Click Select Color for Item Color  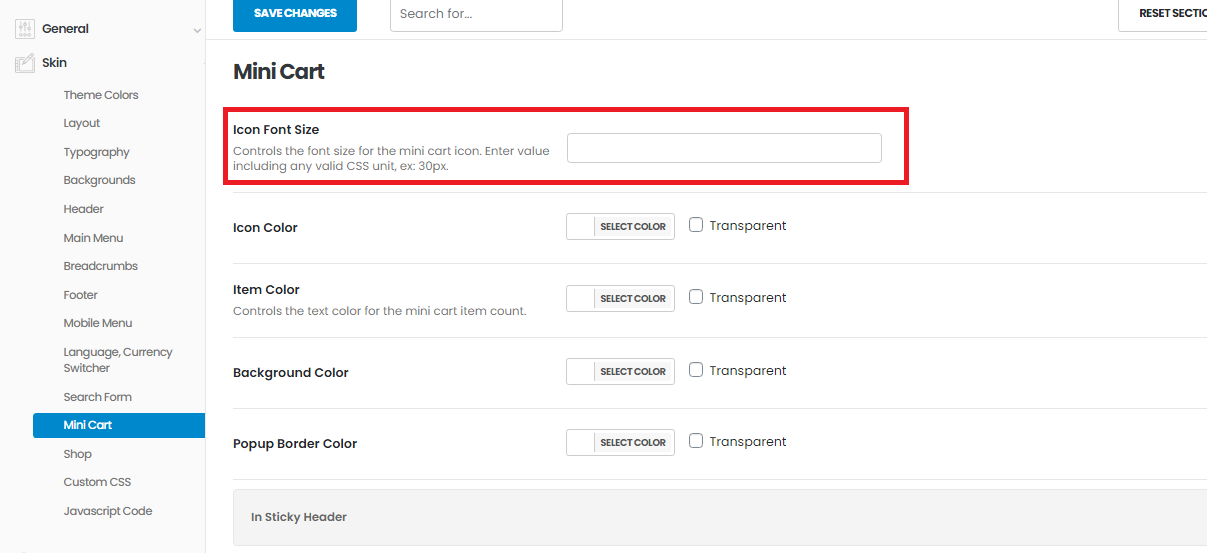(633, 299)
